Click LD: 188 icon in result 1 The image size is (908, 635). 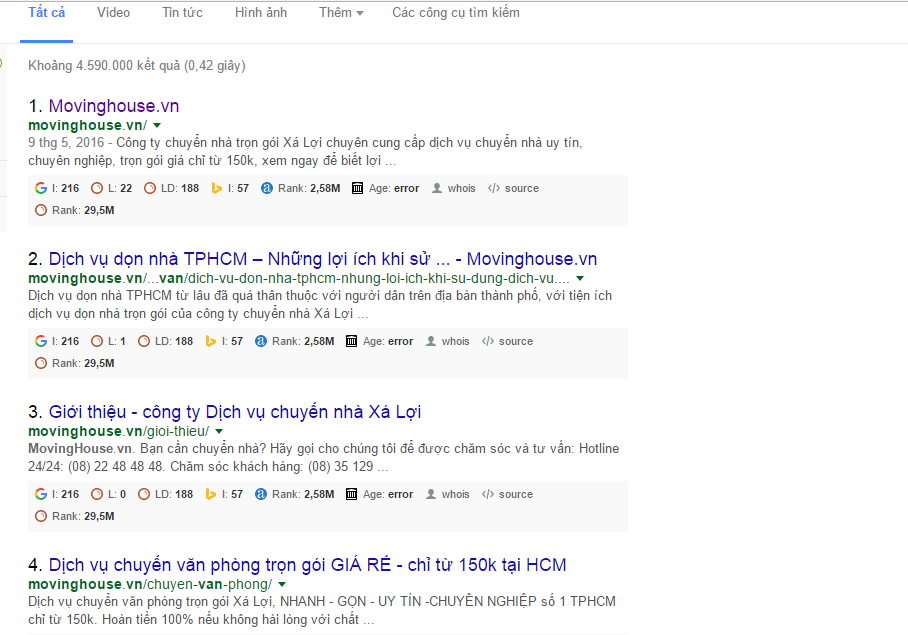[x=150, y=188]
